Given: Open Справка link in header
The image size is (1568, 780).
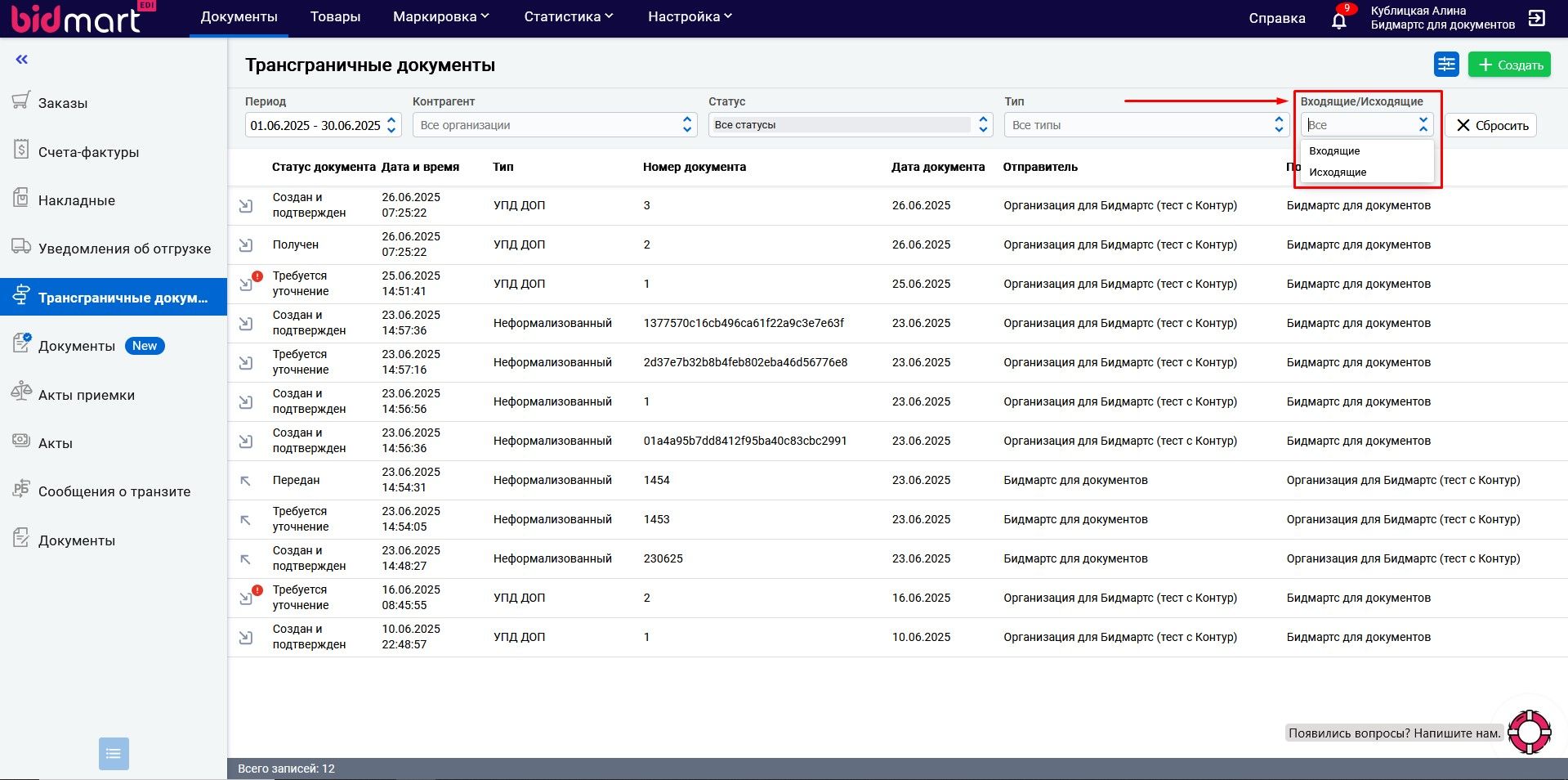Looking at the screenshot, I should point(1277,18).
